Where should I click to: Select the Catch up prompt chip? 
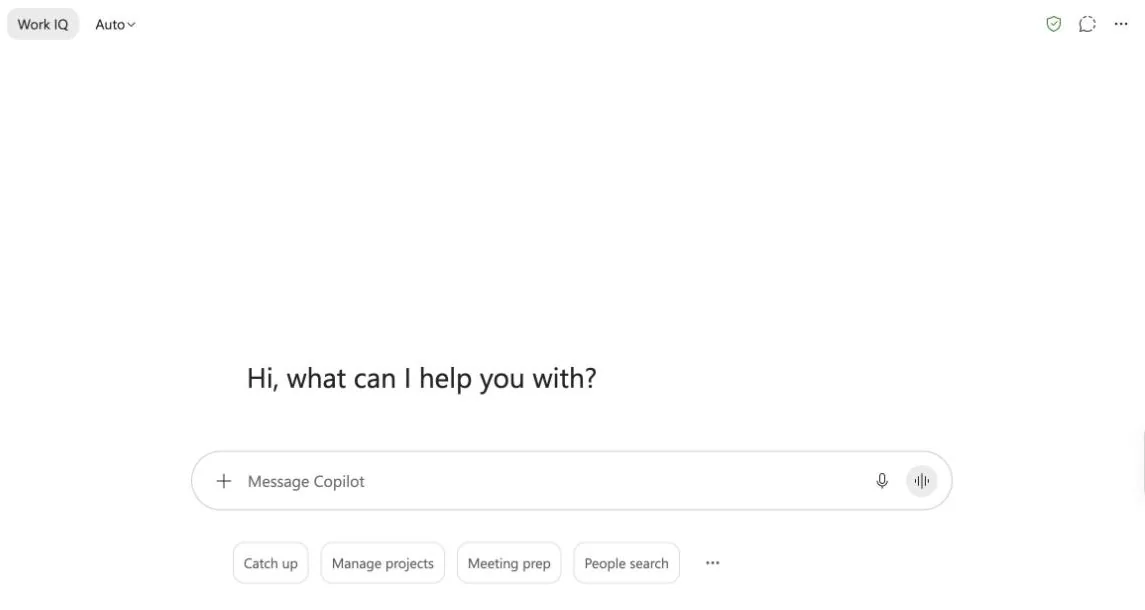(x=270, y=563)
